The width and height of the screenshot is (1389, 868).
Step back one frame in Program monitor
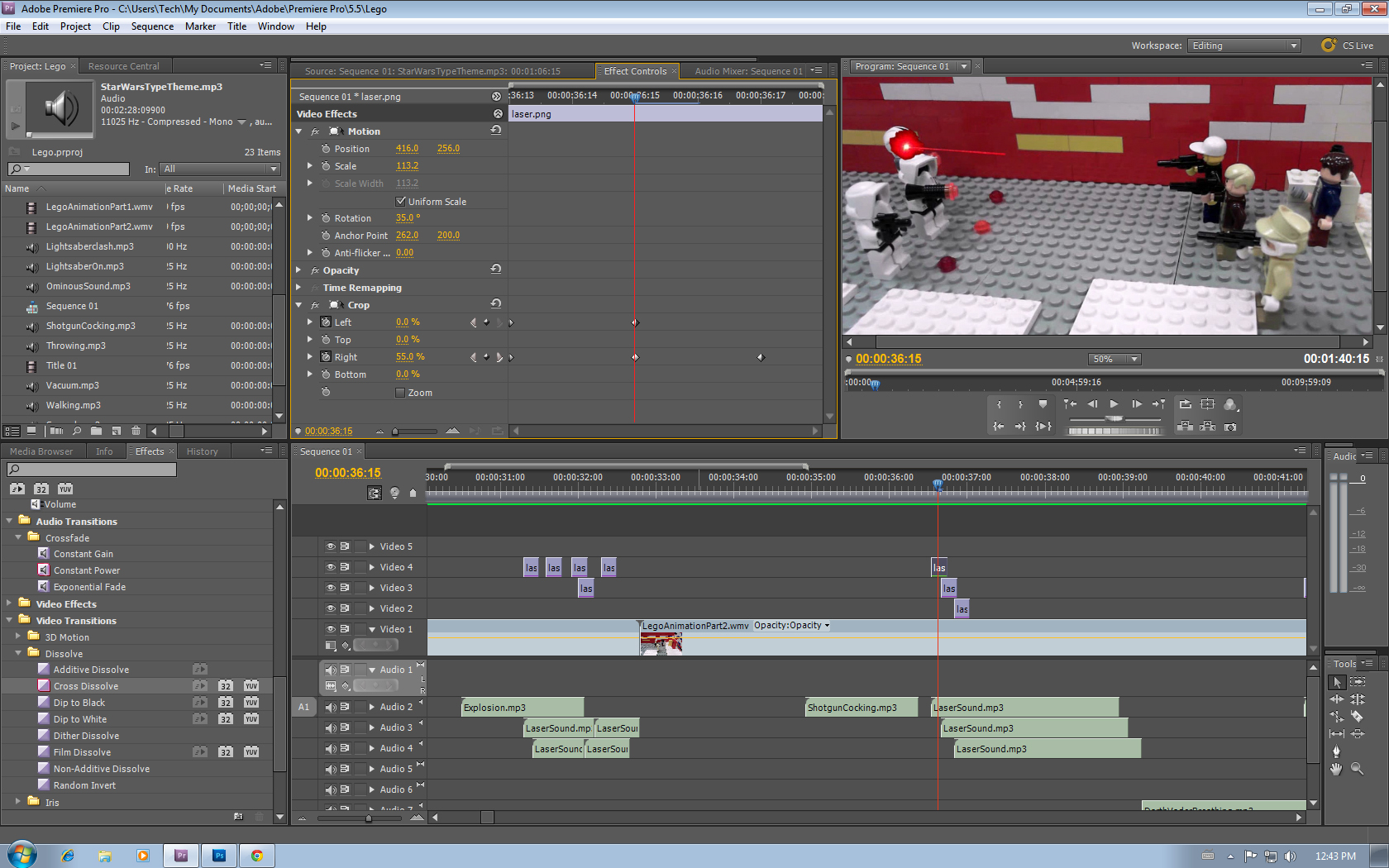tap(1092, 404)
